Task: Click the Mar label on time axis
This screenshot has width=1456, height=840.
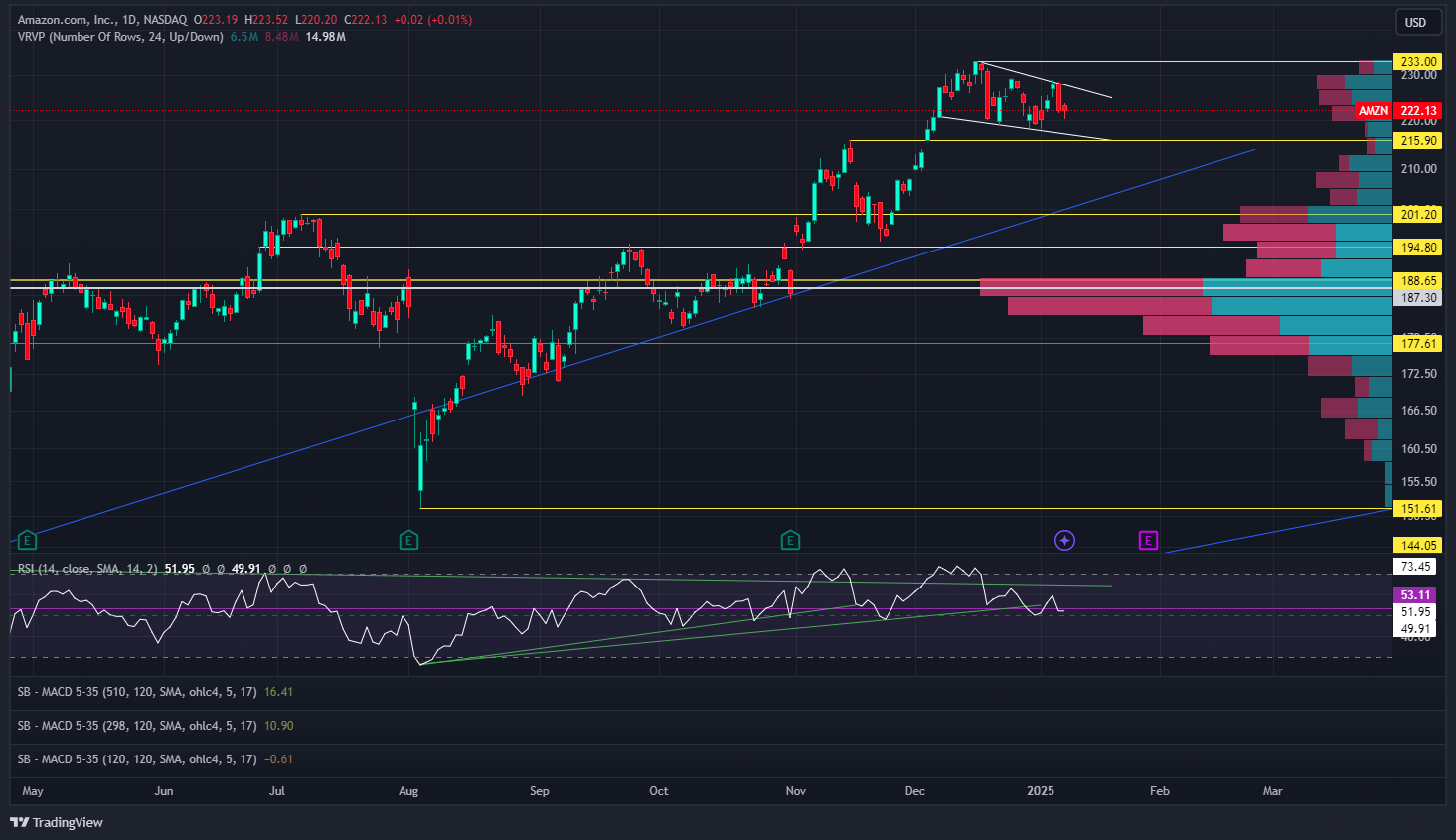Action: (x=1272, y=792)
